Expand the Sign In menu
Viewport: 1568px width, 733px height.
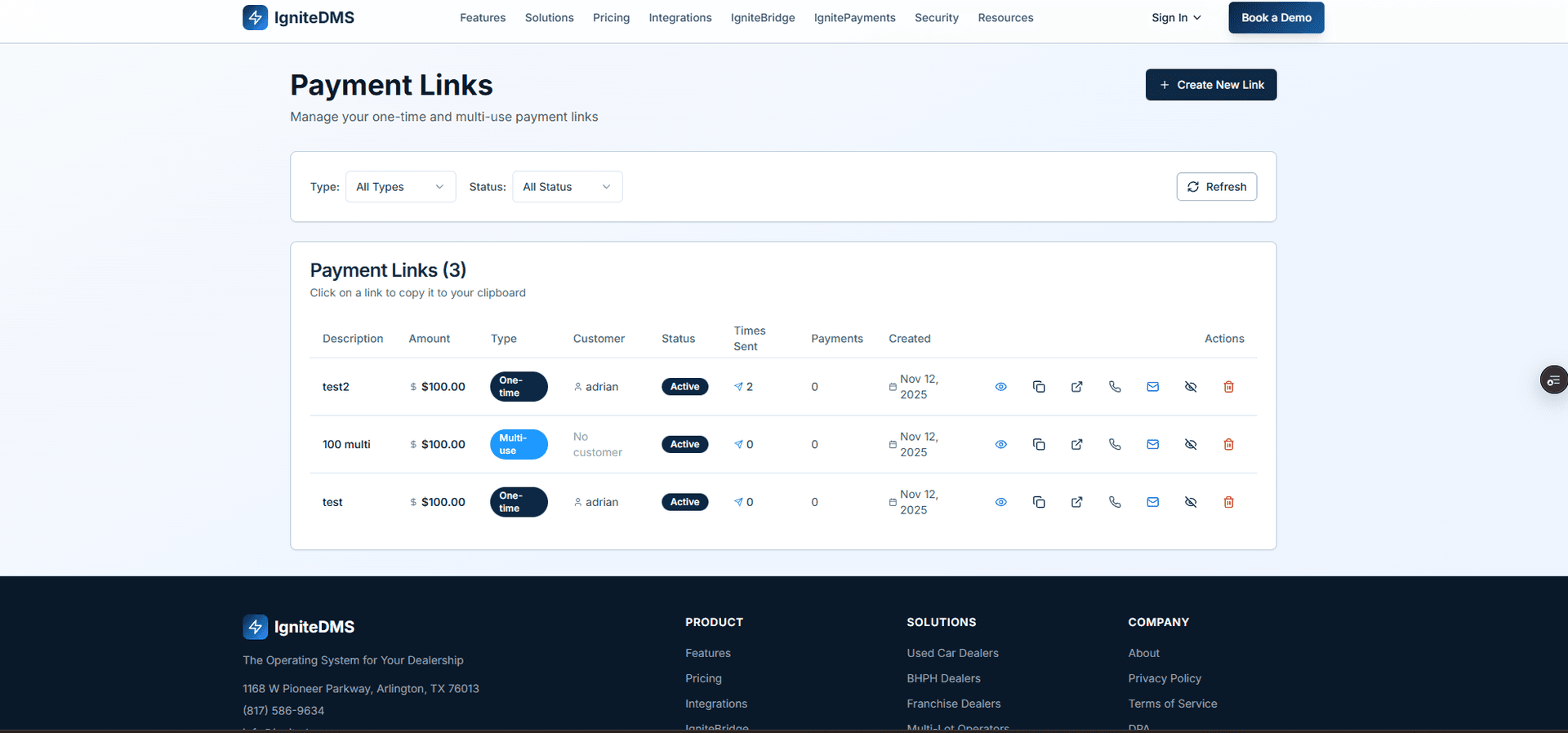(1176, 18)
